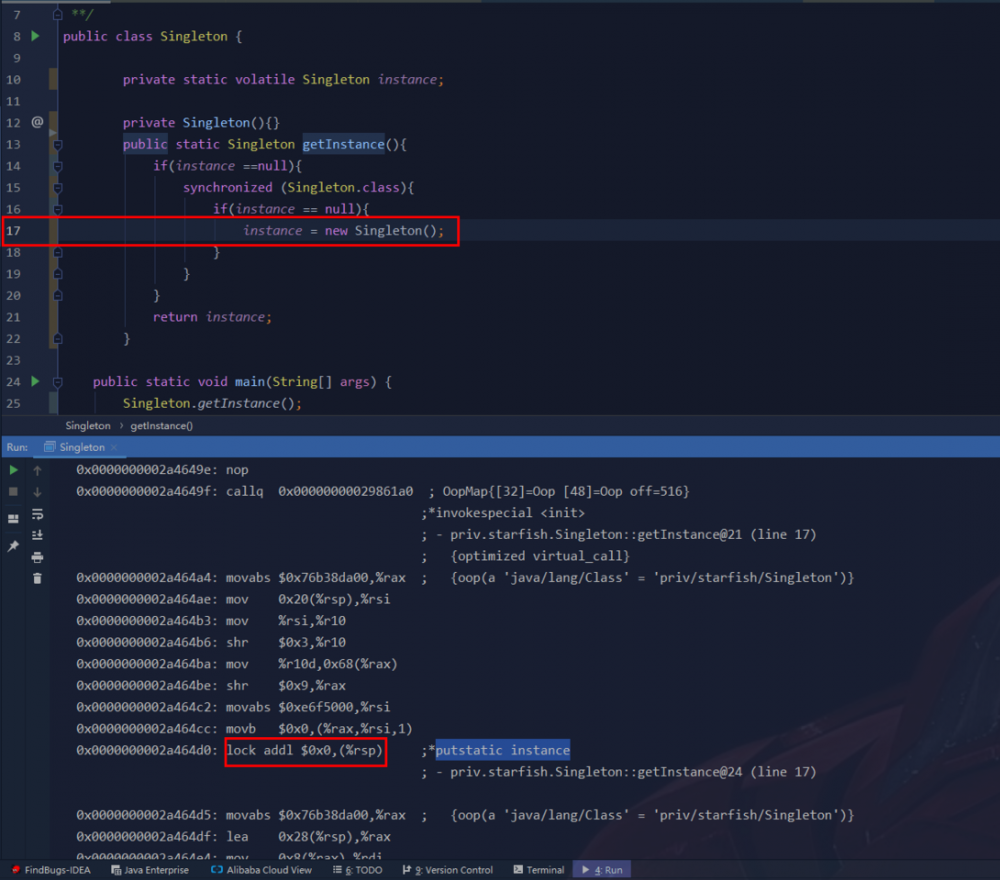Click highlighted 'putstatic instance' comment in console
Viewport: 1000px width, 880px height.
503,750
